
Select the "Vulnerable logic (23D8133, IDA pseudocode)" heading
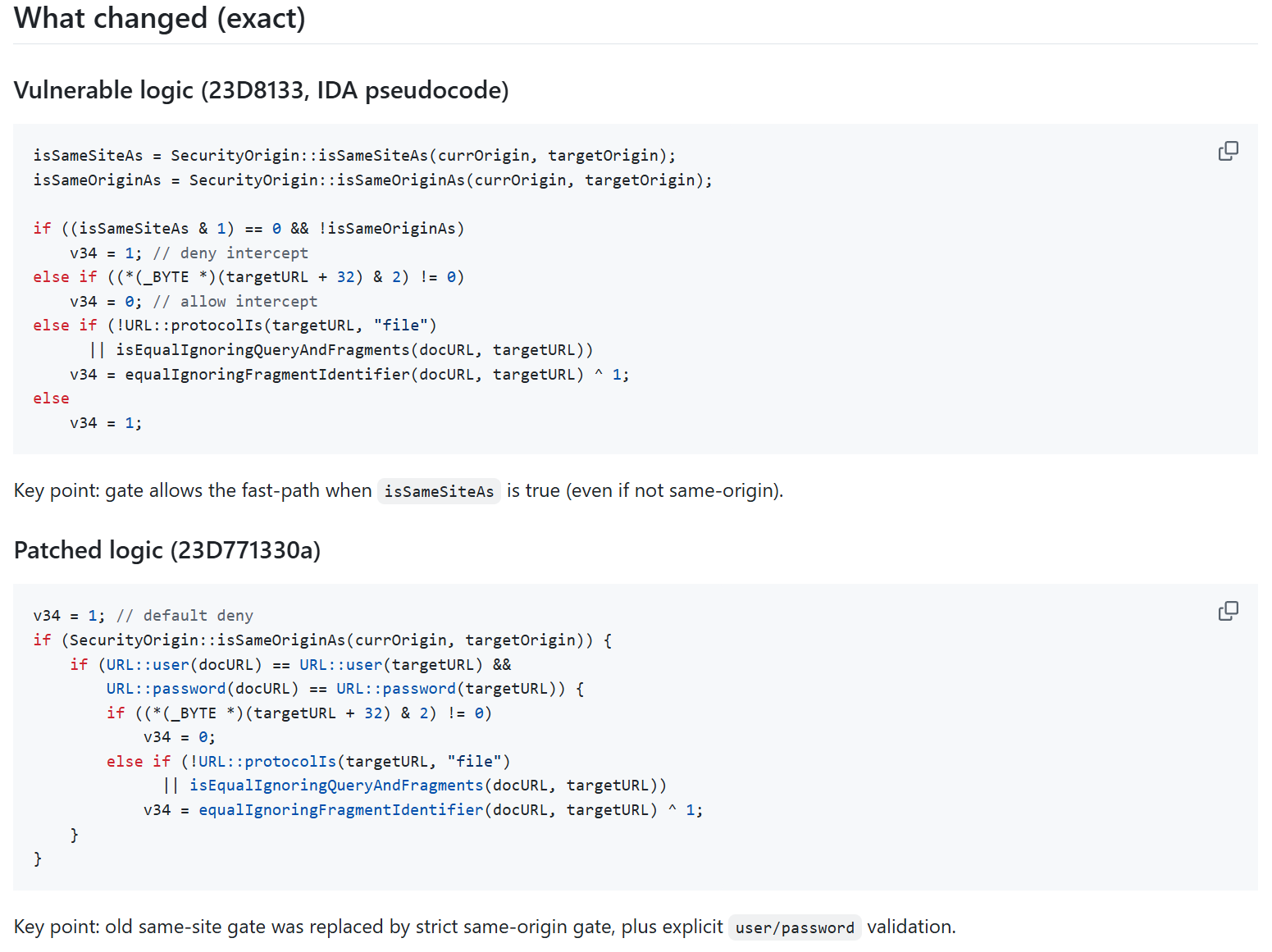tap(261, 90)
